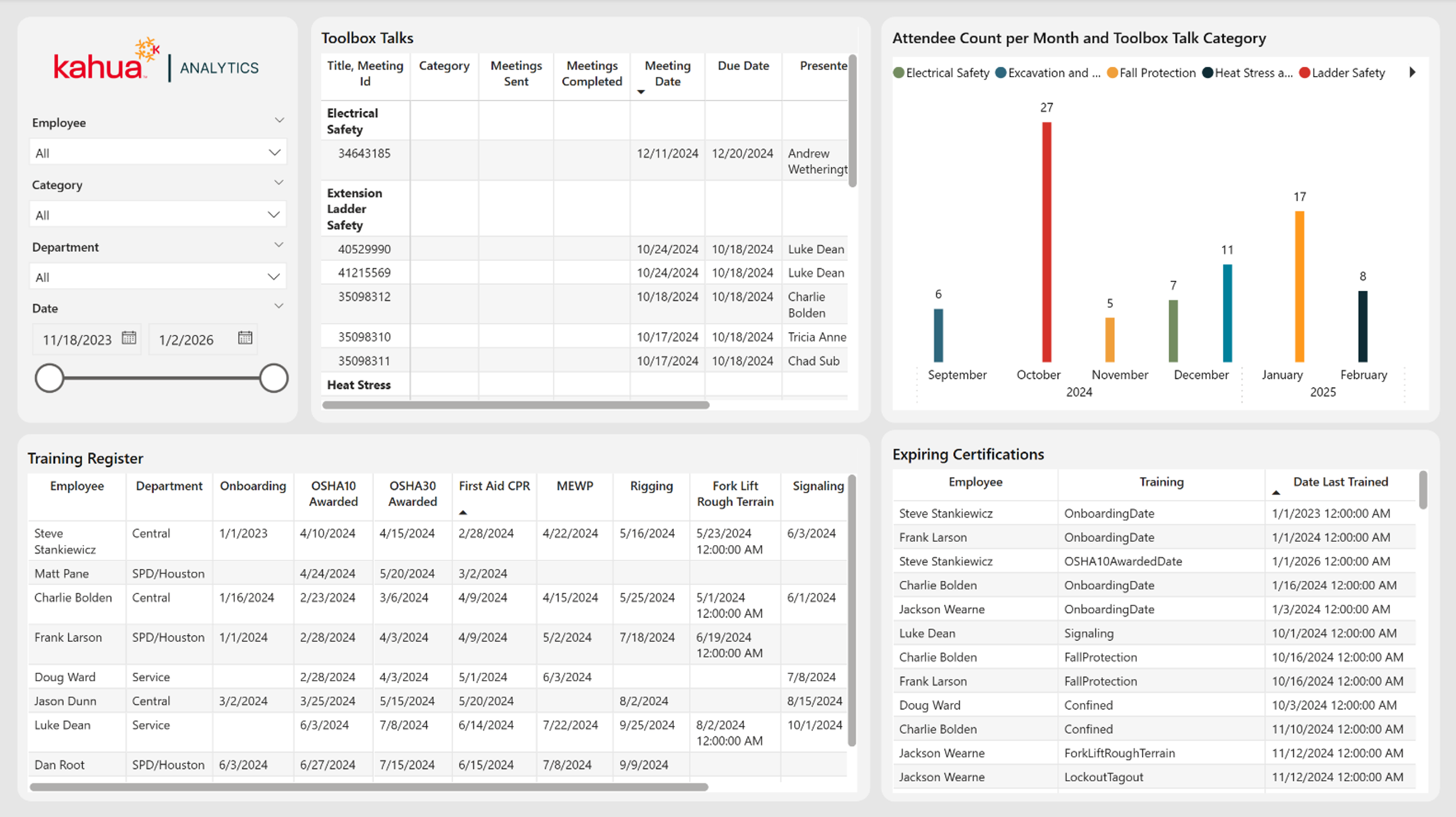Click the legend next-page arrow icon
The width and height of the screenshot is (1456, 817).
point(1412,73)
